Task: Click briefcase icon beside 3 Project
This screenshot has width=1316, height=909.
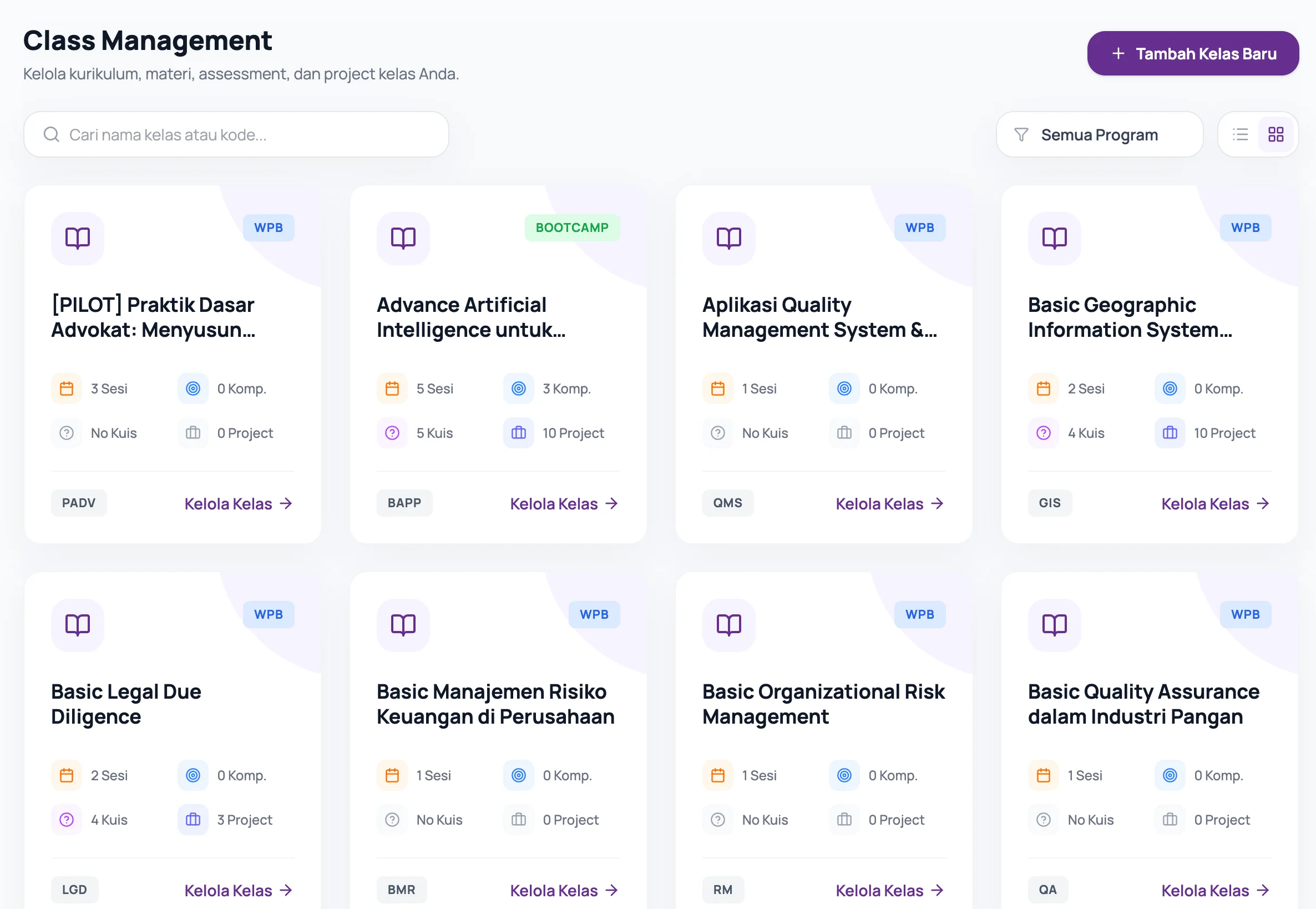Action: coord(193,820)
